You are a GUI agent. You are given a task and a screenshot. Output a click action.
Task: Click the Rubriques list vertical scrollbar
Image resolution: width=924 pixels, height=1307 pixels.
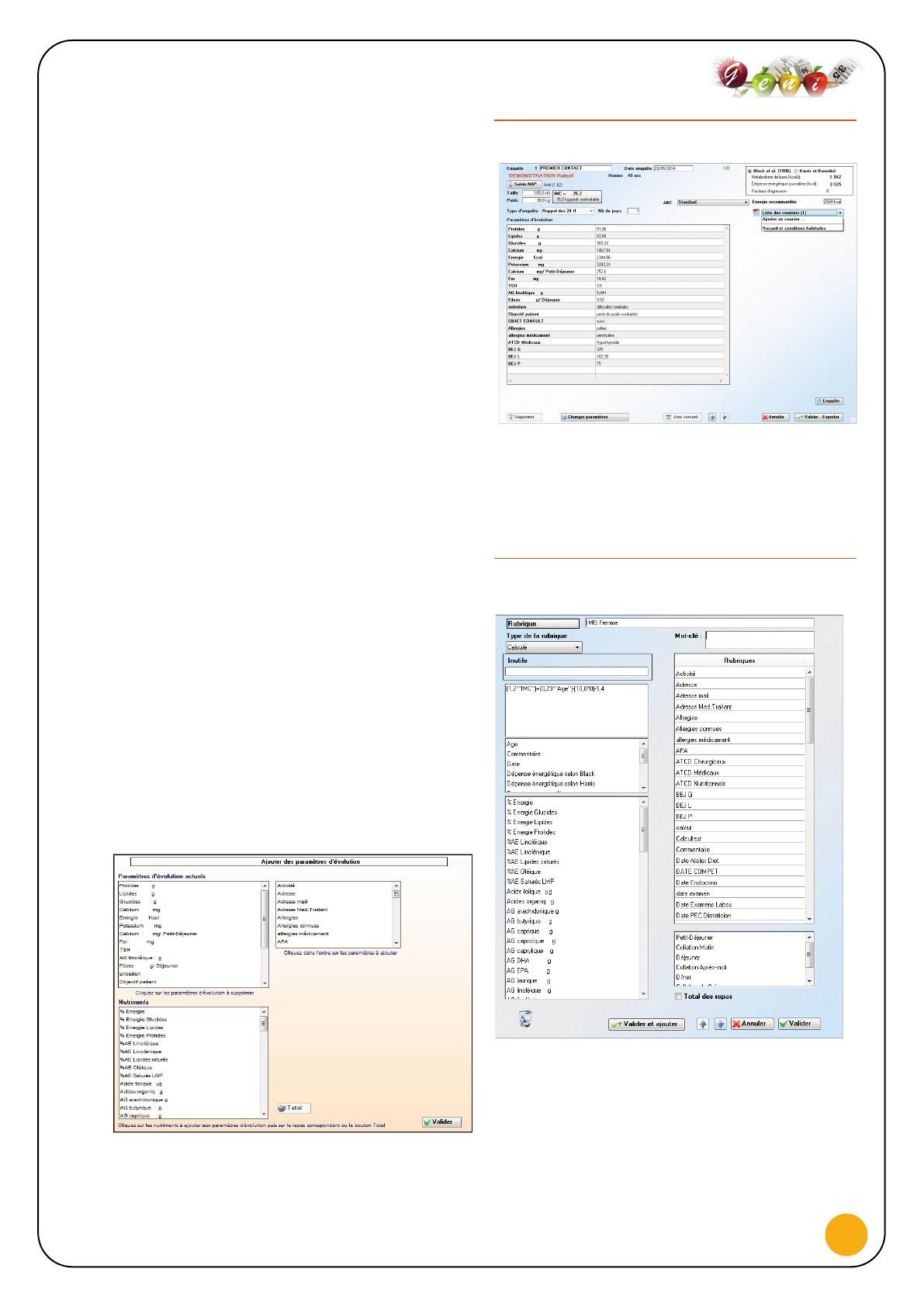tap(810, 795)
